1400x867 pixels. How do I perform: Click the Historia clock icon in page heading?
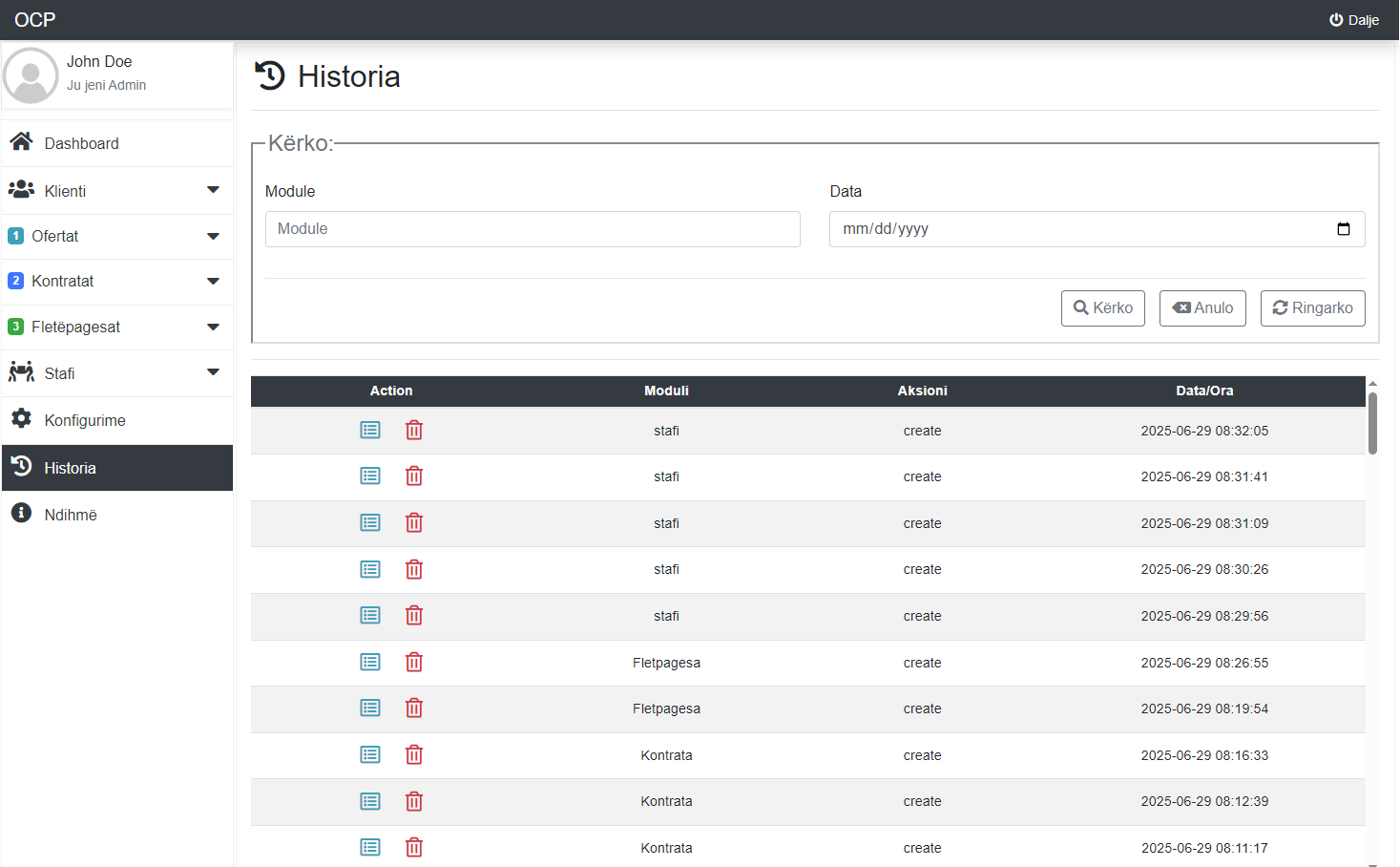coord(270,75)
